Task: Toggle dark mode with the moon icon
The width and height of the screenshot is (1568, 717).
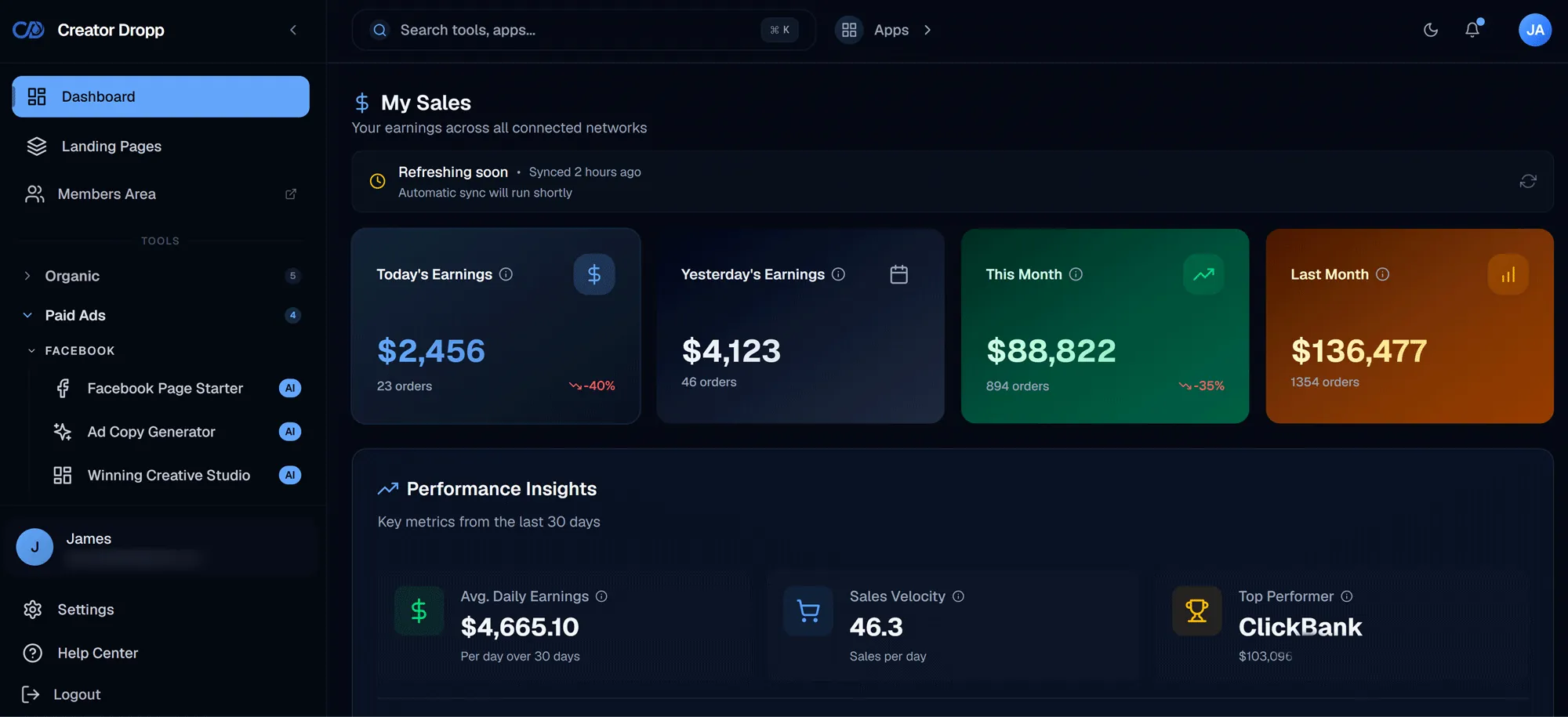Action: click(x=1431, y=30)
